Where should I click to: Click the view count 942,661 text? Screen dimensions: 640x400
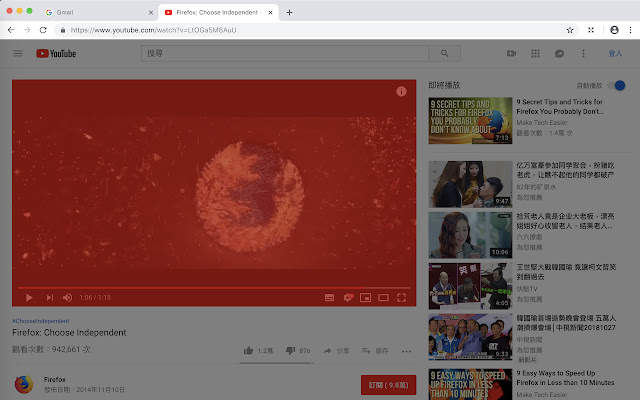[x=51, y=349]
